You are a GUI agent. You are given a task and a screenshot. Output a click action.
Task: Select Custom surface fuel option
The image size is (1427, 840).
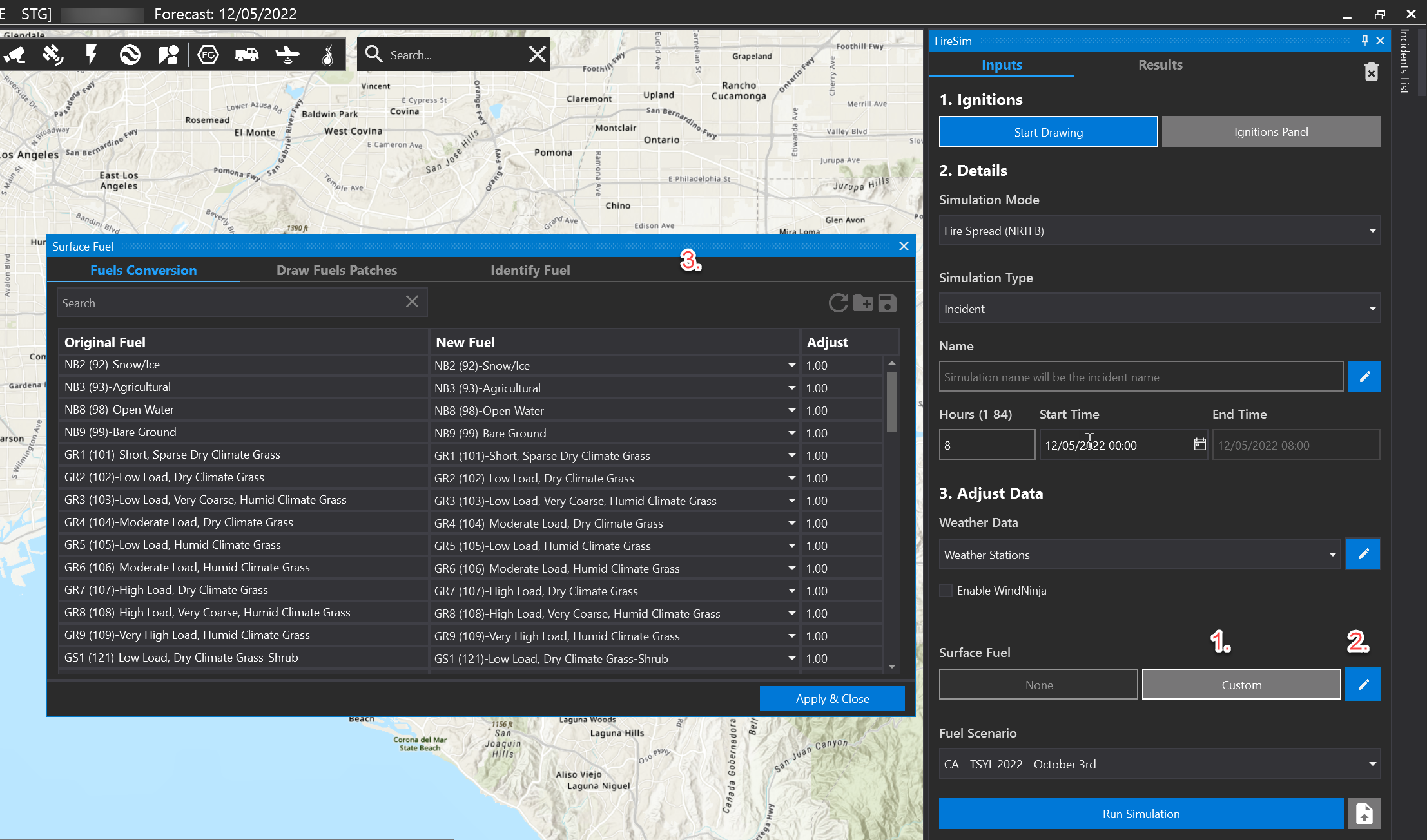pyautogui.click(x=1241, y=685)
